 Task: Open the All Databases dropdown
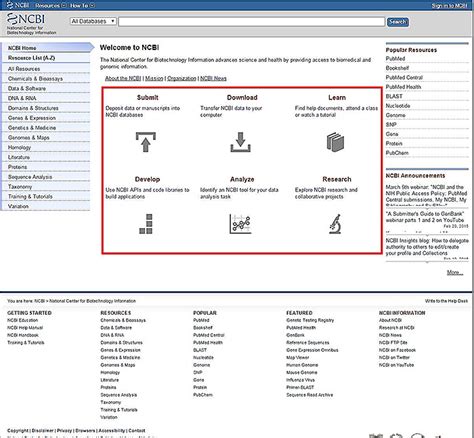(93, 21)
